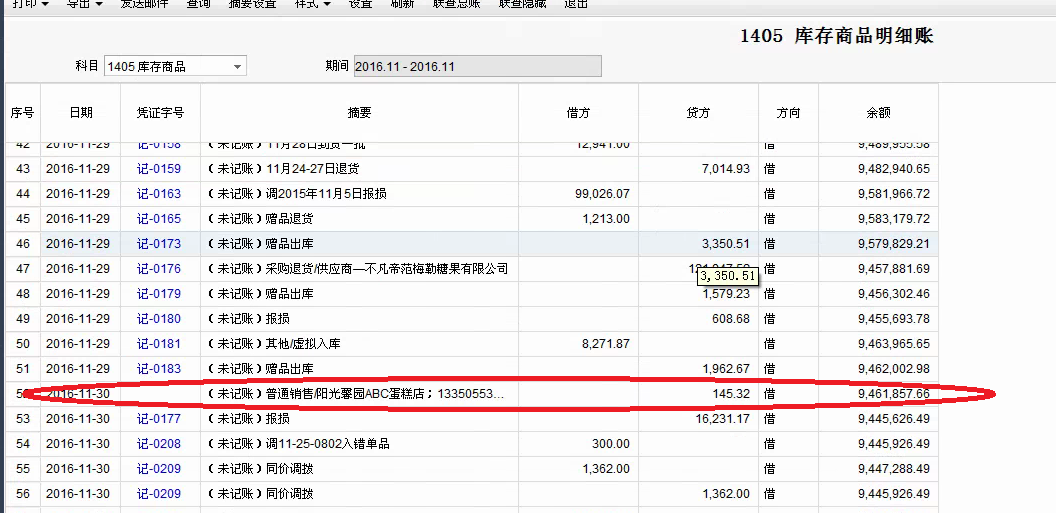Select summary 调11-25-0802入错单品

click(328, 444)
